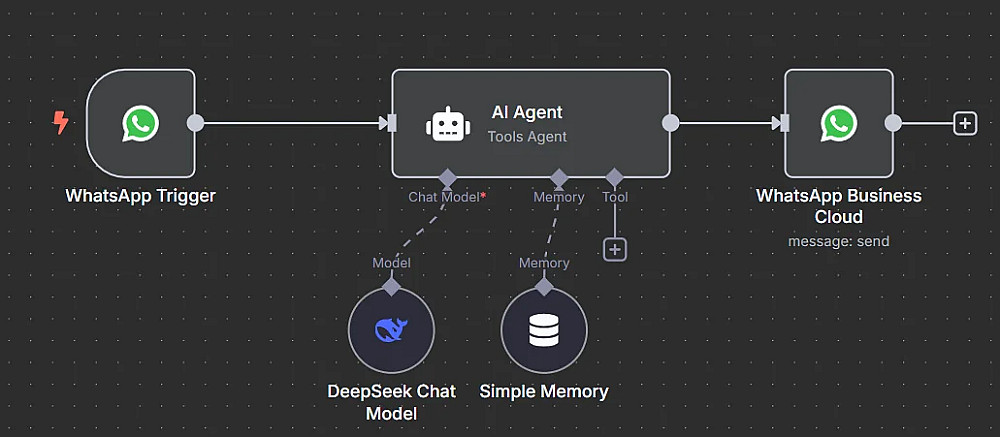The height and width of the screenshot is (437, 1000).
Task: Click the AI Agent input connector
Action: tap(392, 123)
